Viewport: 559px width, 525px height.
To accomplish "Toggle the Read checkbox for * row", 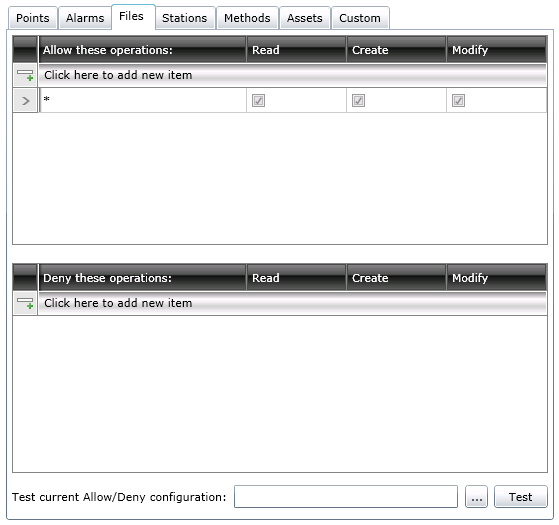I will pyautogui.click(x=258, y=101).
